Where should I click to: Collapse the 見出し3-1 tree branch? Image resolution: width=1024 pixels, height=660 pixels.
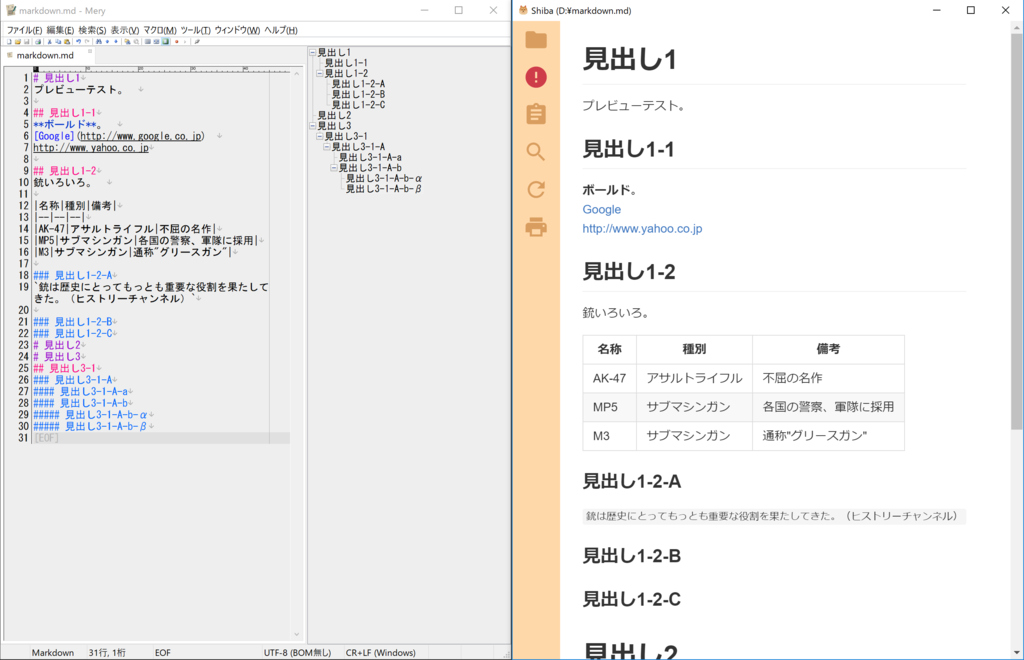pos(320,135)
